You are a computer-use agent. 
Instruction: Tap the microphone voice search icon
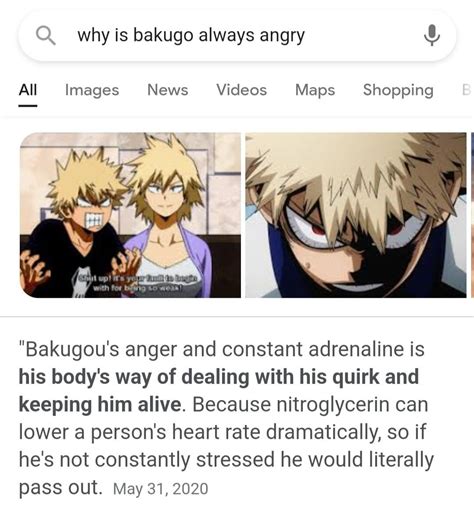pos(432,35)
